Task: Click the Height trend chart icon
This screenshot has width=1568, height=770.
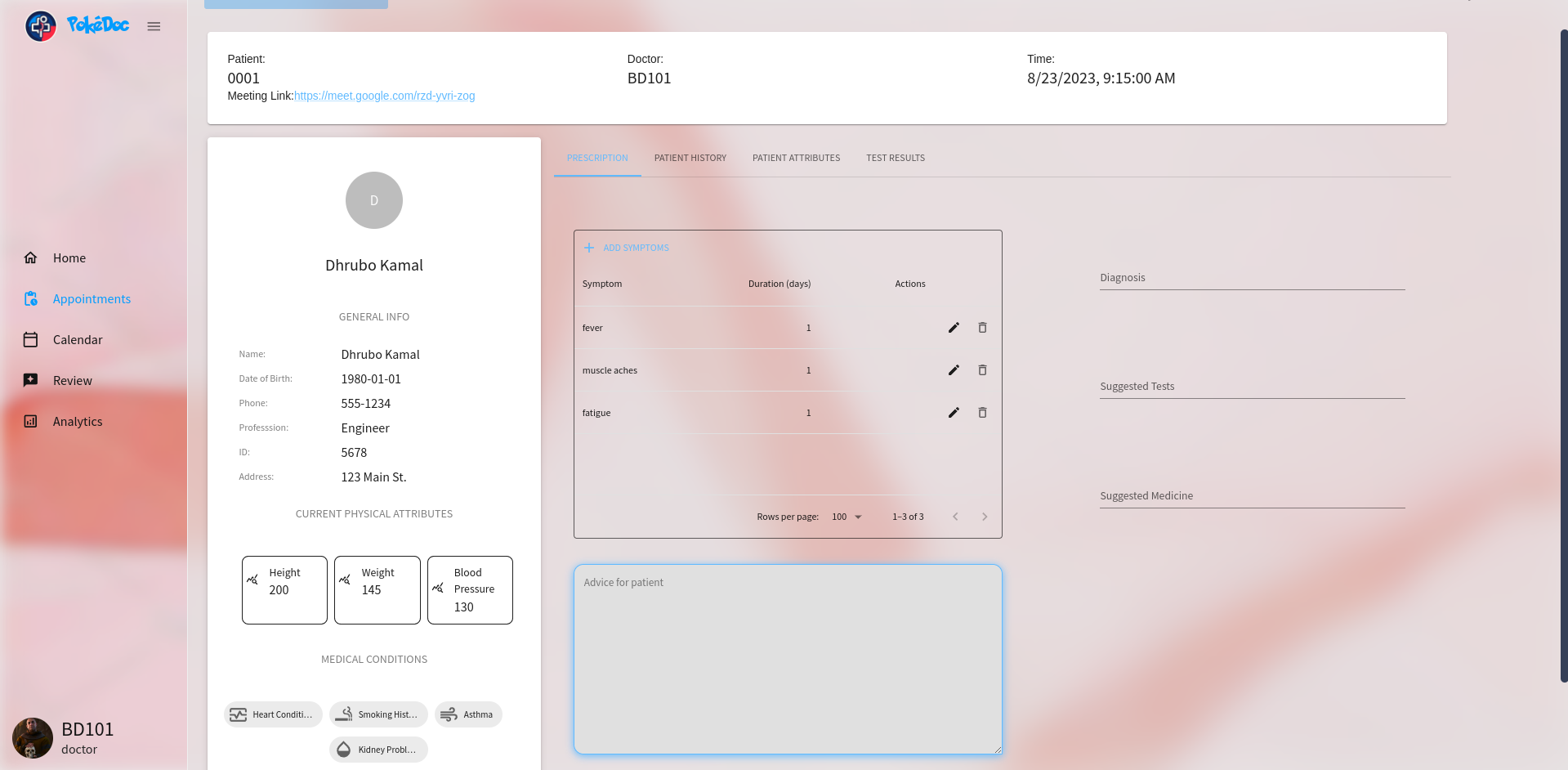Action: tap(252, 580)
